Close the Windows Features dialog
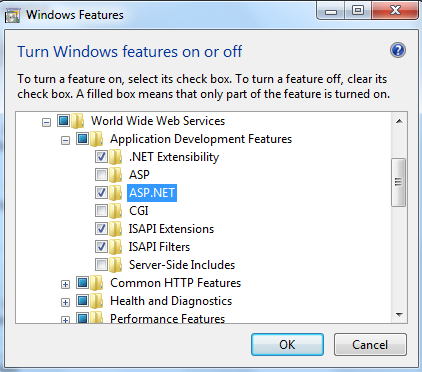The height and width of the screenshot is (372, 422). (395, 11)
